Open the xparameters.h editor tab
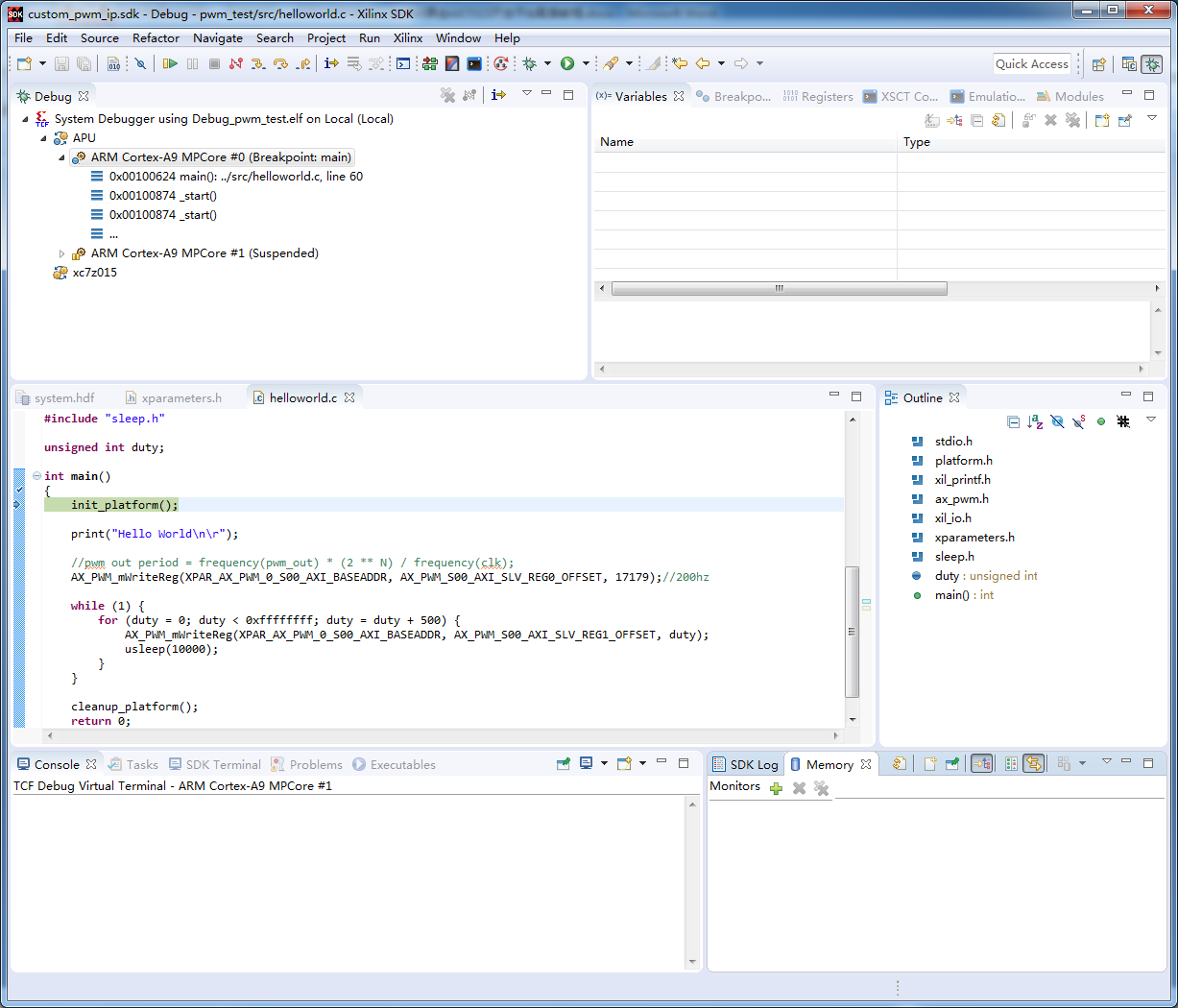 (173, 397)
